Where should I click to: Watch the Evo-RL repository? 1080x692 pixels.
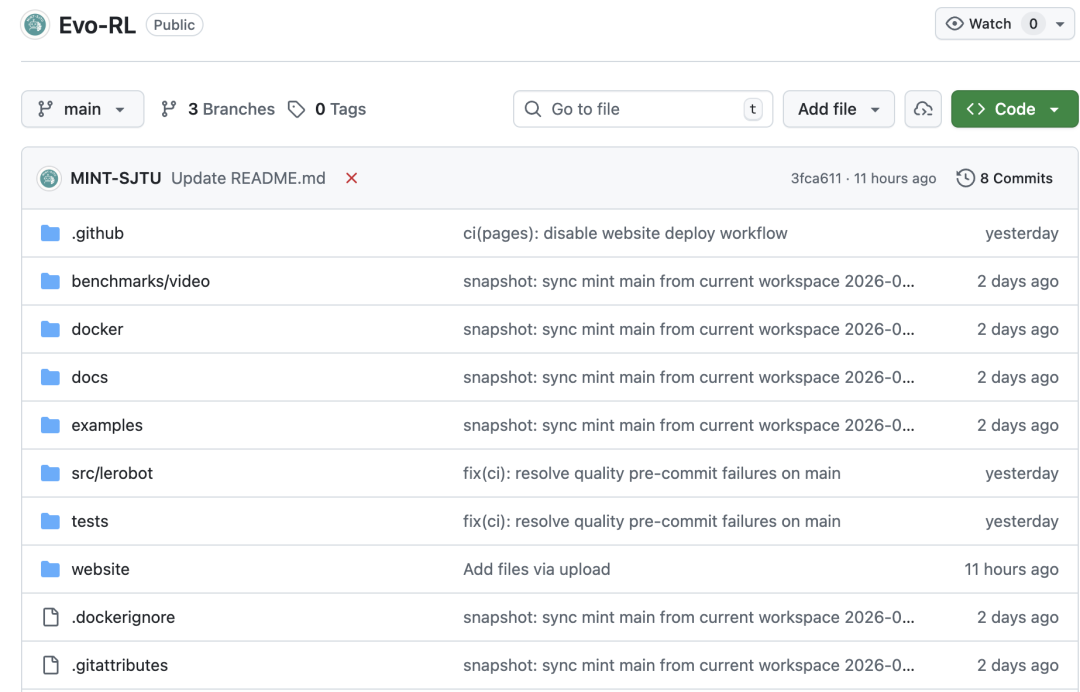point(979,24)
